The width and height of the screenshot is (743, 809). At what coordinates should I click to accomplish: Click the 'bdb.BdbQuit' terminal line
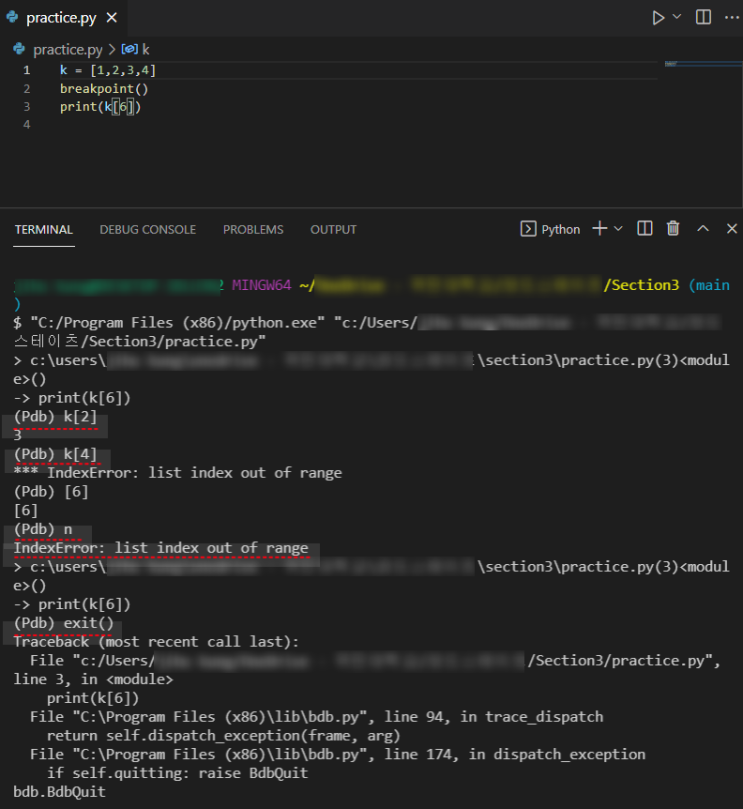(x=59, y=791)
